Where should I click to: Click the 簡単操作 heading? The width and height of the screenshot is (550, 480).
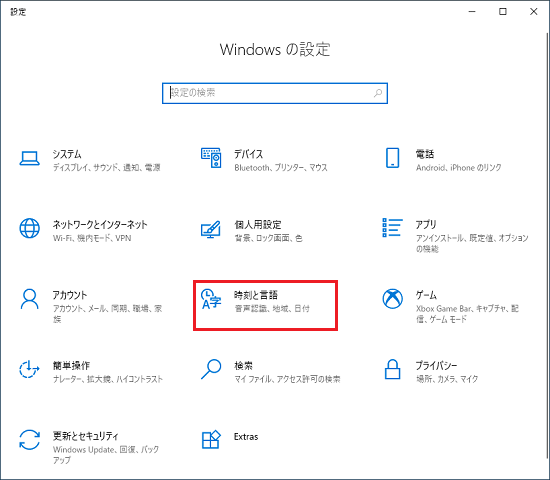coord(71,366)
